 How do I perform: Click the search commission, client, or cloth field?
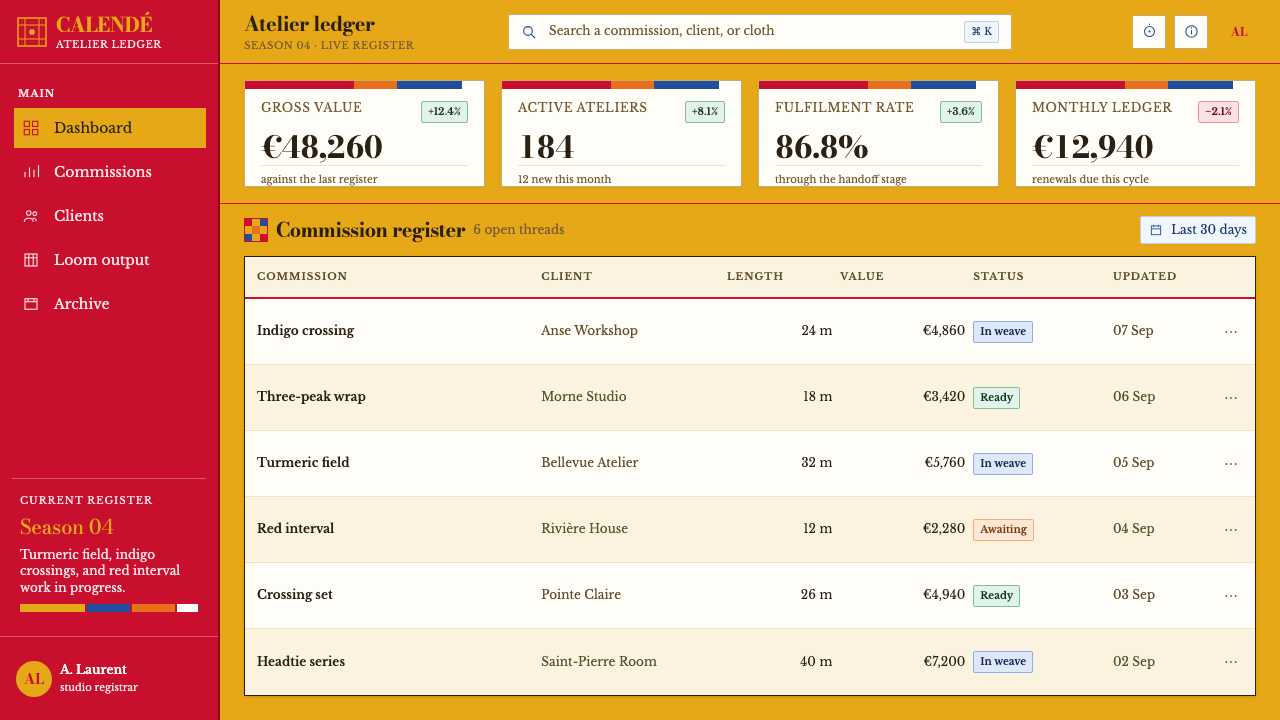pos(760,32)
